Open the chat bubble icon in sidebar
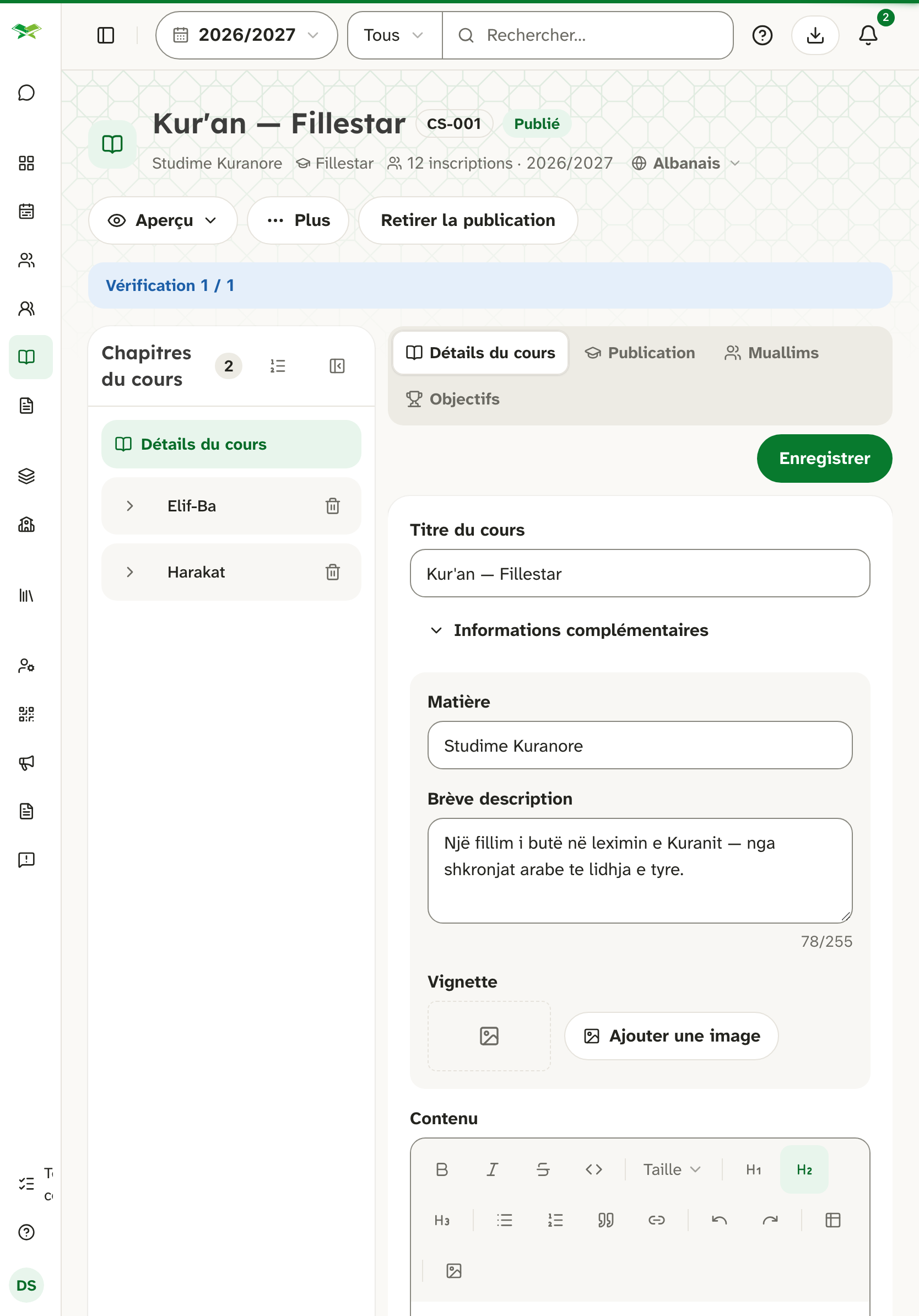The width and height of the screenshot is (919, 1316). [x=26, y=93]
